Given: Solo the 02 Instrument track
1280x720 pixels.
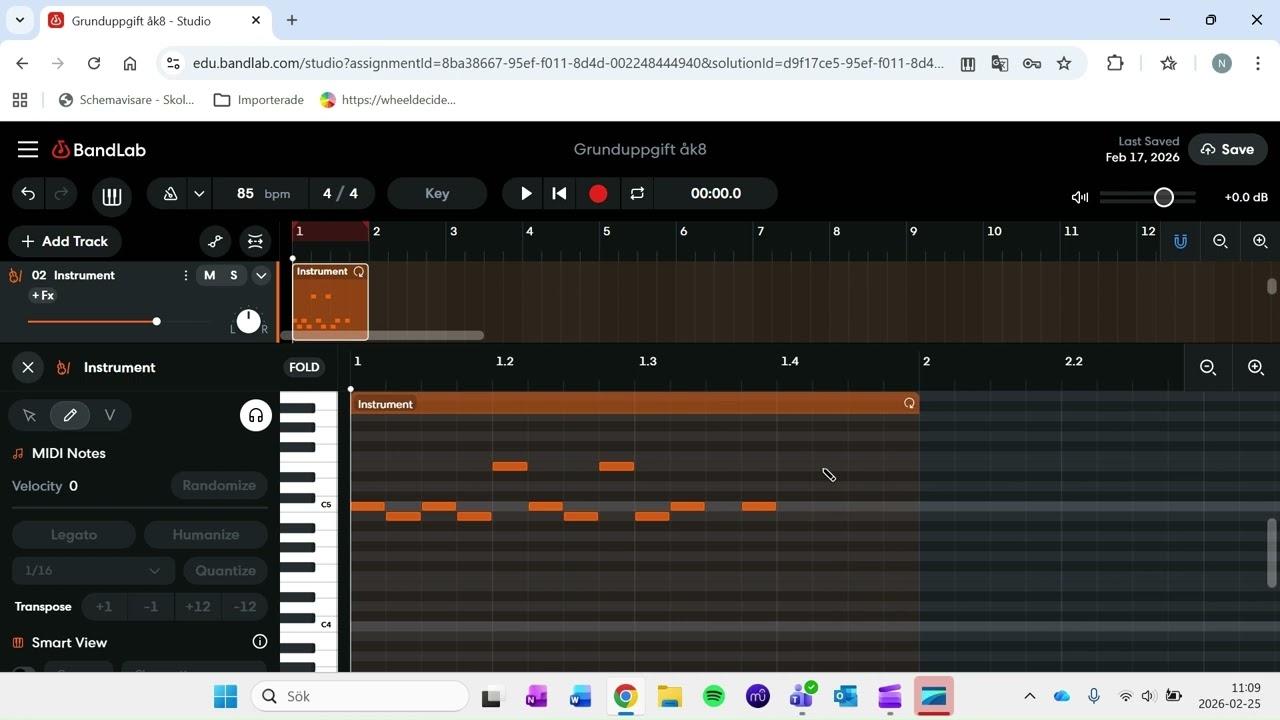Looking at the screenshot, I should [234, 275].
